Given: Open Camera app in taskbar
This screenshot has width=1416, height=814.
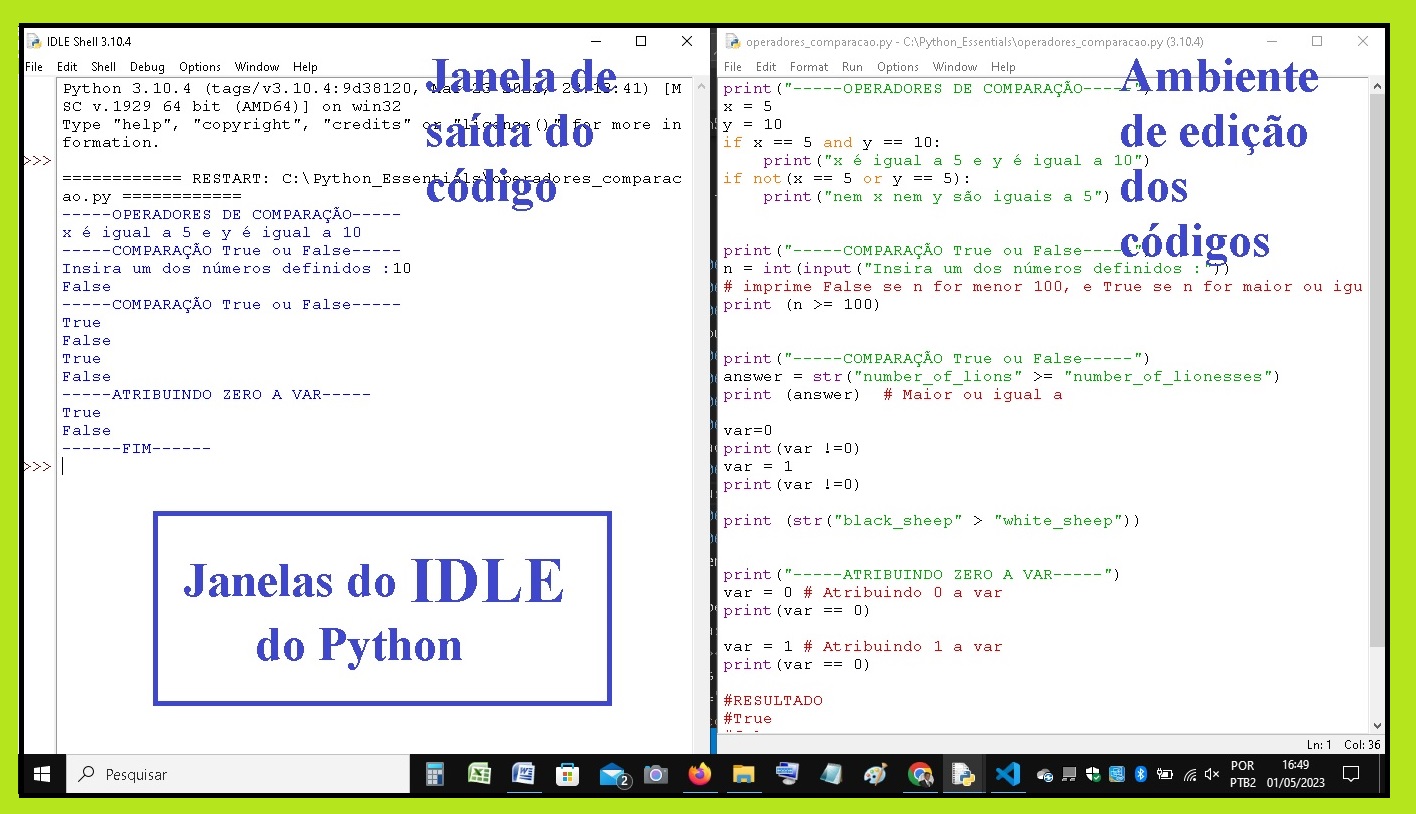Looking at the screenshot, I should pyautogui.click(x=656, y=774).
